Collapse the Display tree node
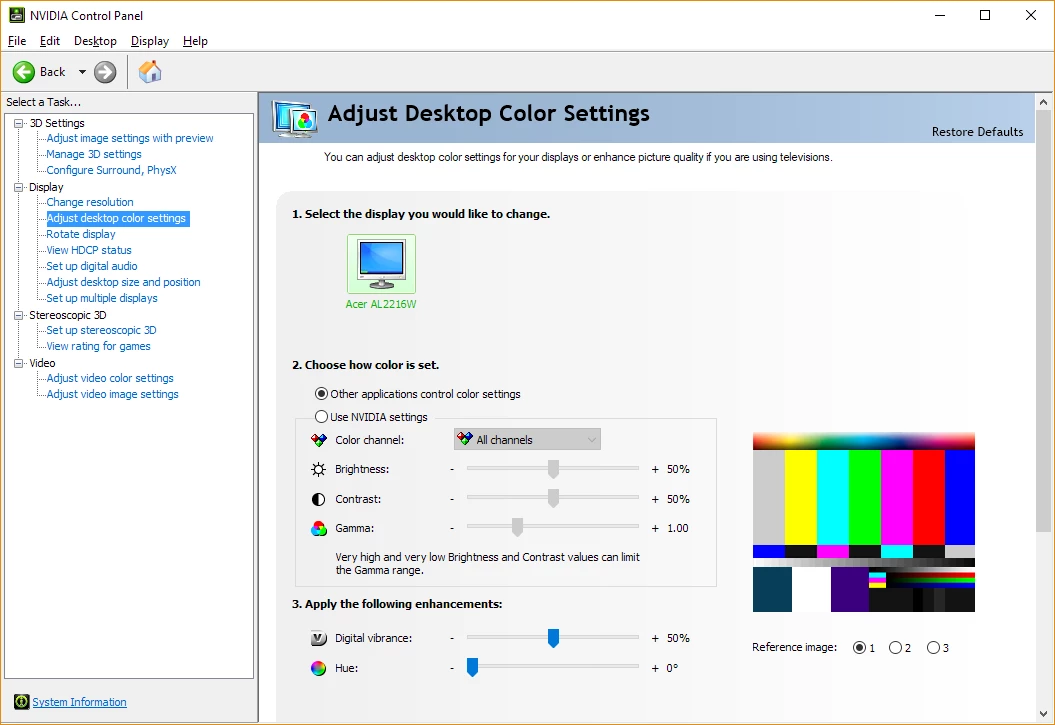The width and height of the screenshot is (1055, 725). point(19,187)
